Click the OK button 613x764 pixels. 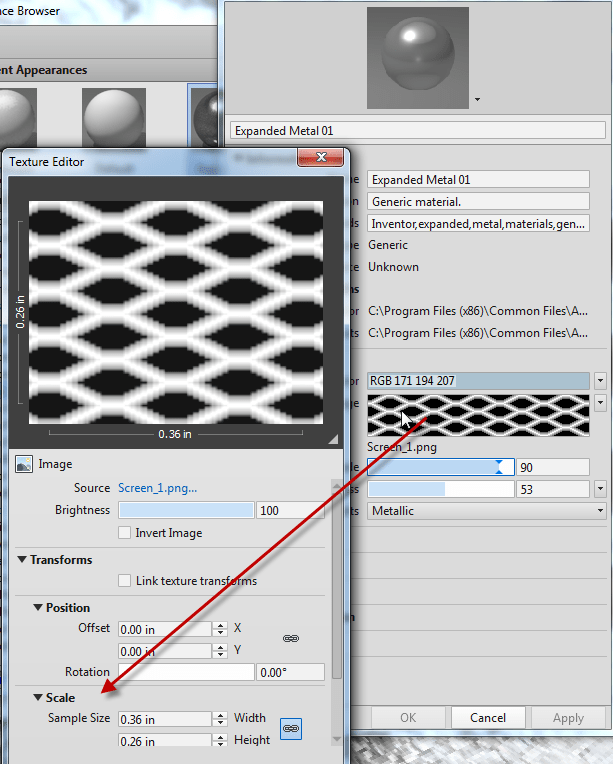pos(408,718)
